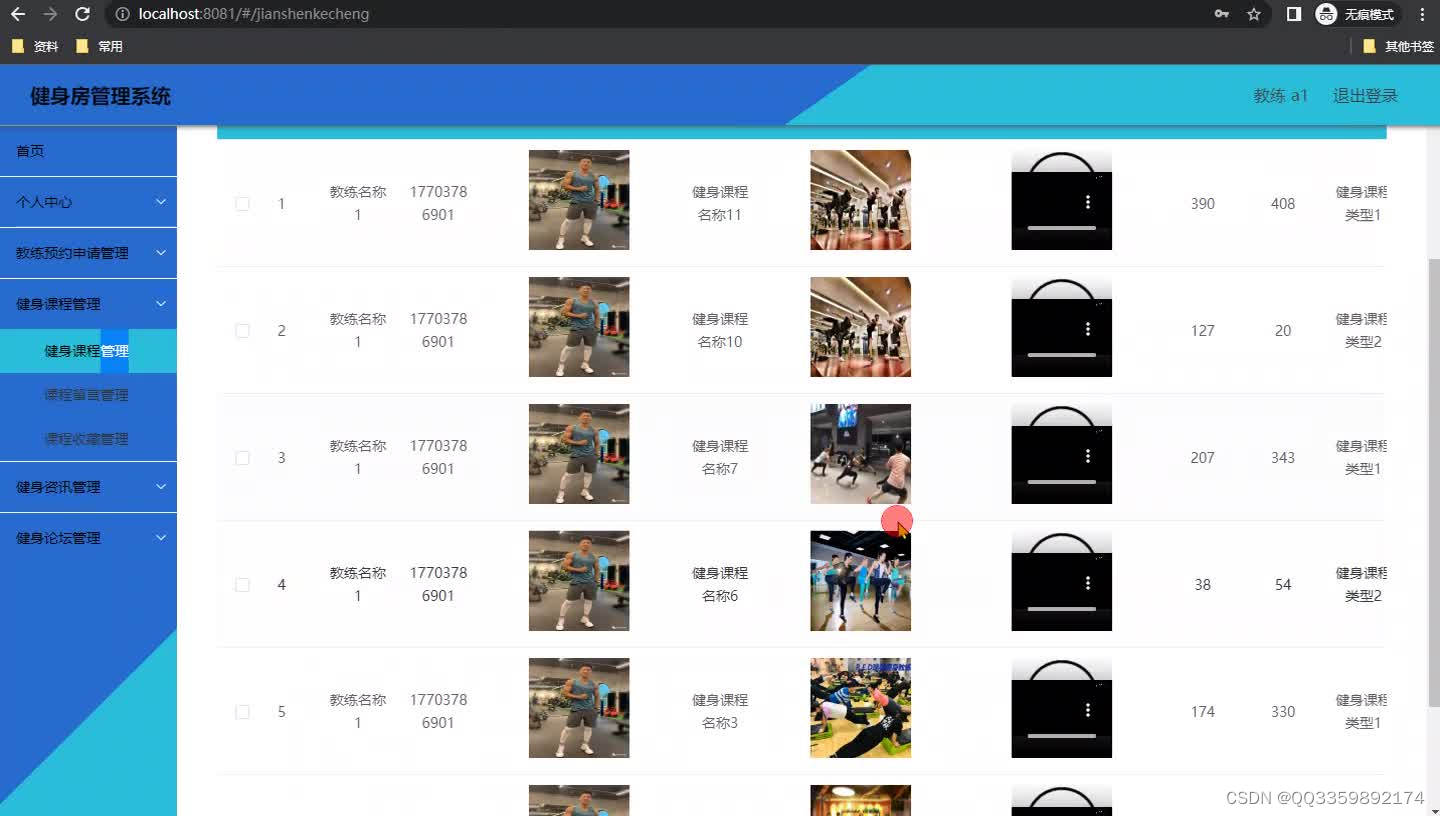Click 教练名称1 in row 3

point(358,457)
